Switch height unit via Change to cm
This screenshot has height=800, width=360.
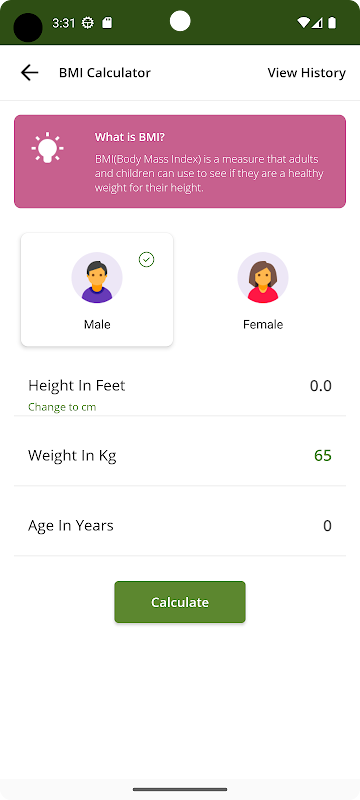(62, 407)
